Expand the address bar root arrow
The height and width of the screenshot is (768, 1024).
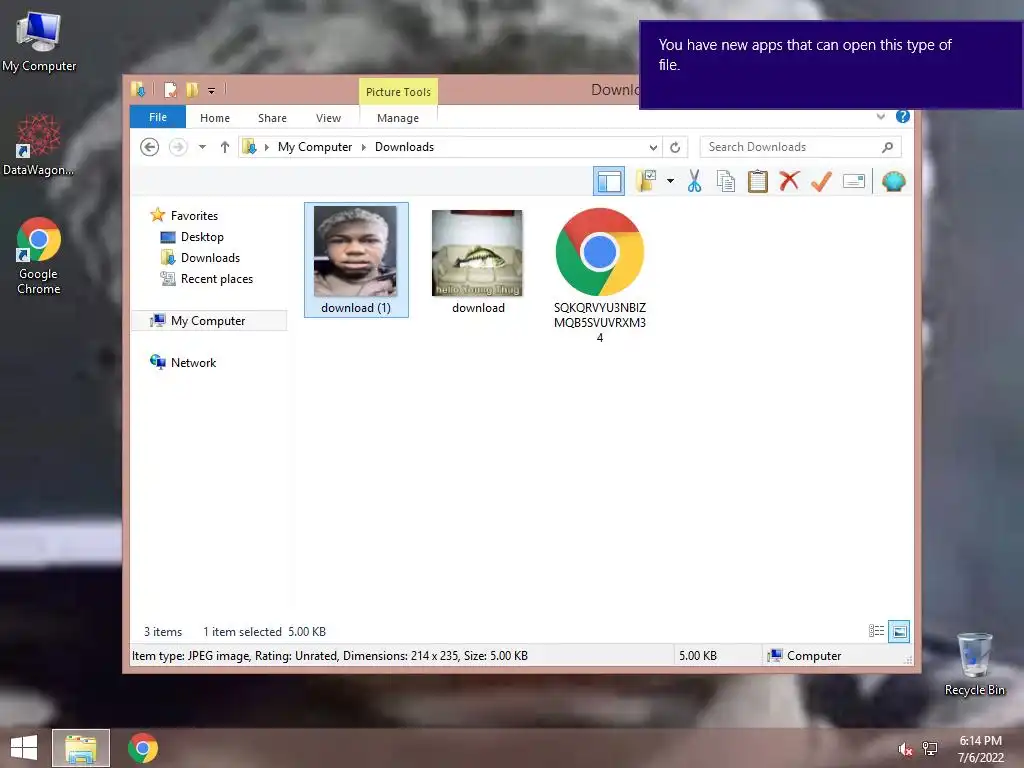(x=266, y=147)
